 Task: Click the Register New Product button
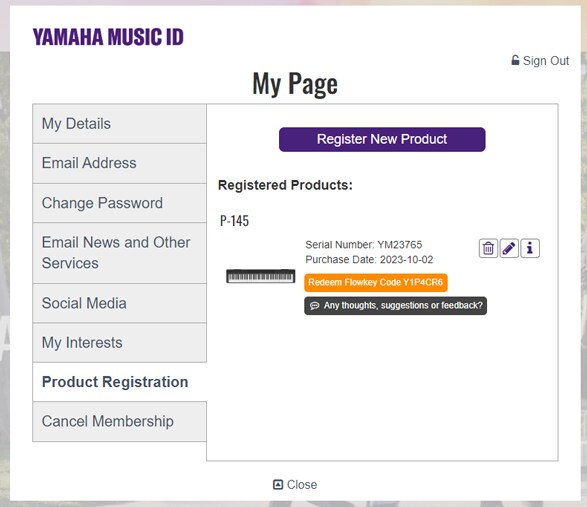(382, 139)
